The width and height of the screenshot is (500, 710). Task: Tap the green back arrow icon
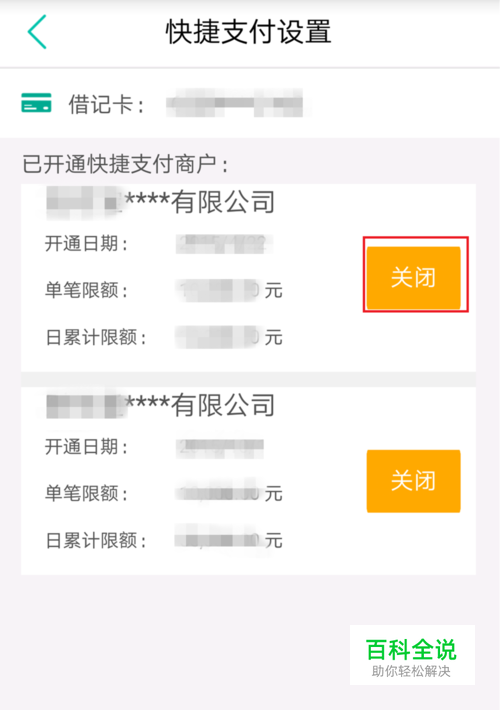[x=37, y=32]
